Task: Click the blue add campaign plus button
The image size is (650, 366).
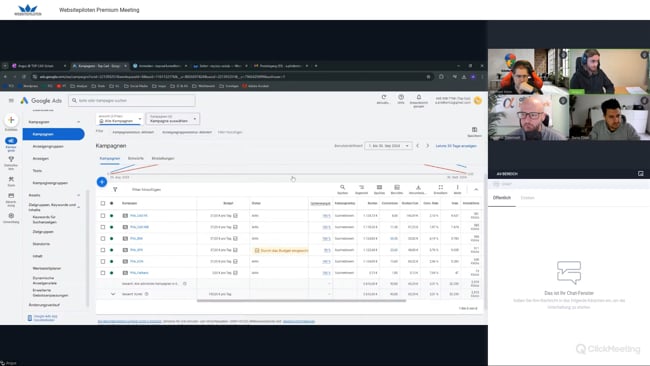Action: 102,182
